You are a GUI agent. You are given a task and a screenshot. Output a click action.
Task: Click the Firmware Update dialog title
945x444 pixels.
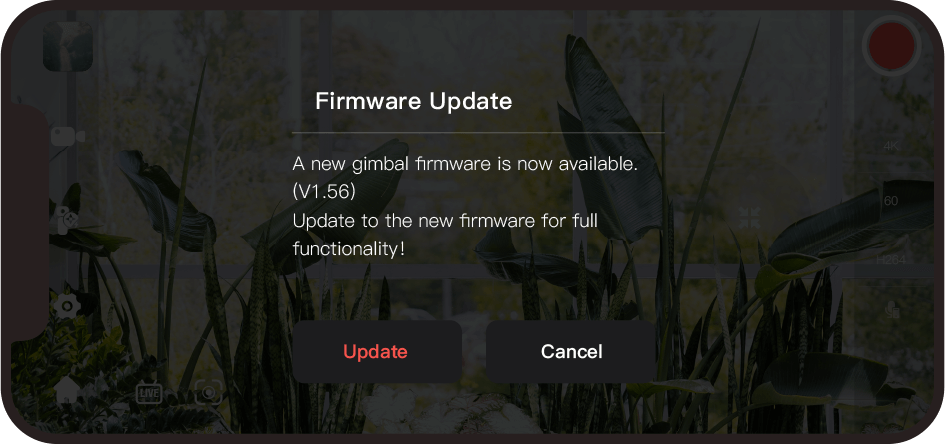(413, 101)
